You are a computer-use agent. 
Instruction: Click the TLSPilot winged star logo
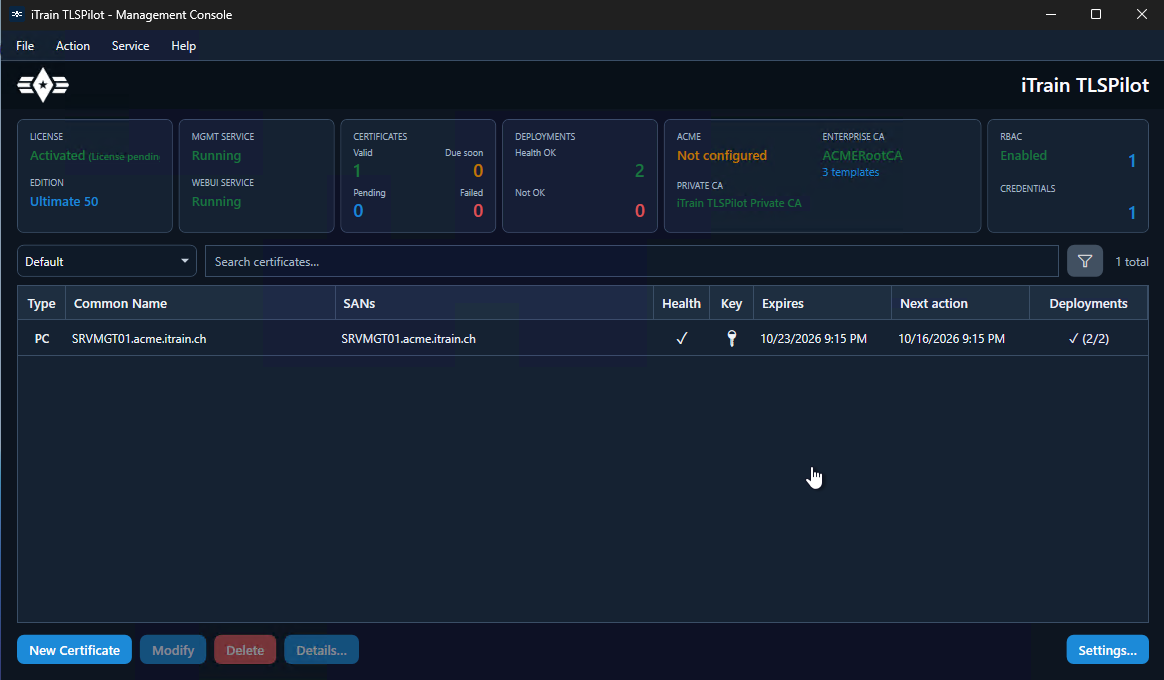tap(43, 85)
